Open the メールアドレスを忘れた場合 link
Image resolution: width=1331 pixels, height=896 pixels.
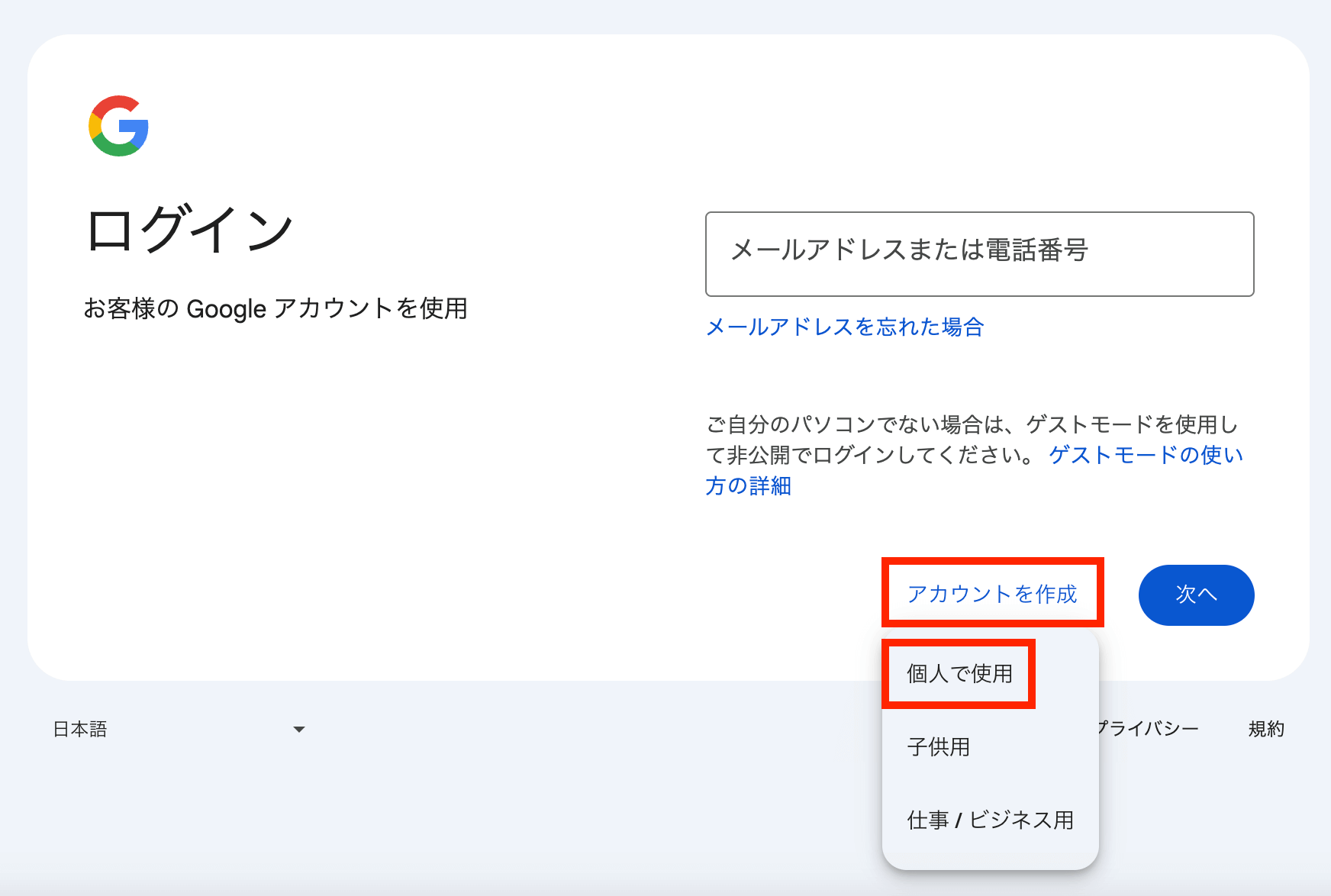845,327
